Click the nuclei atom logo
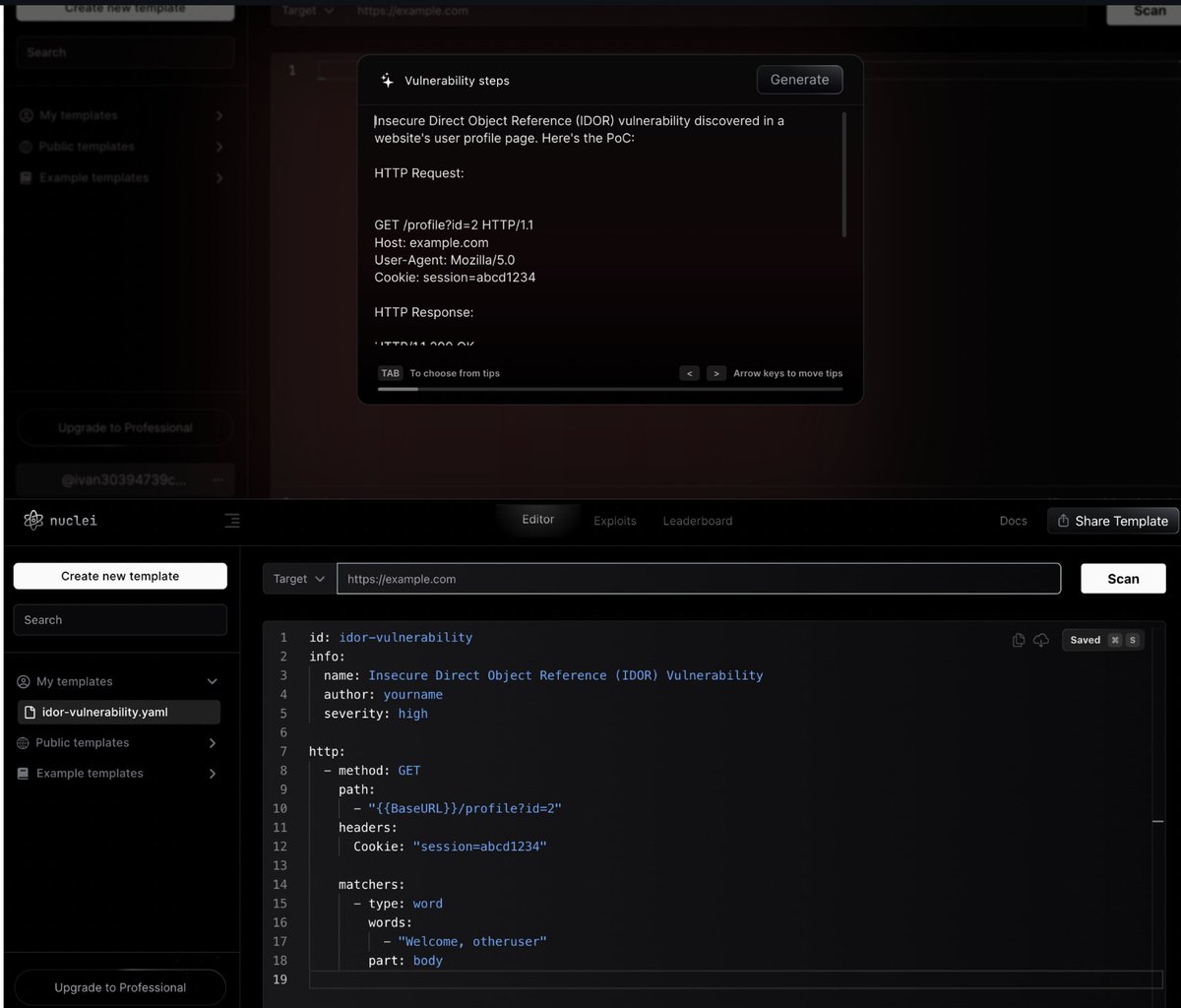 point(33,520)
